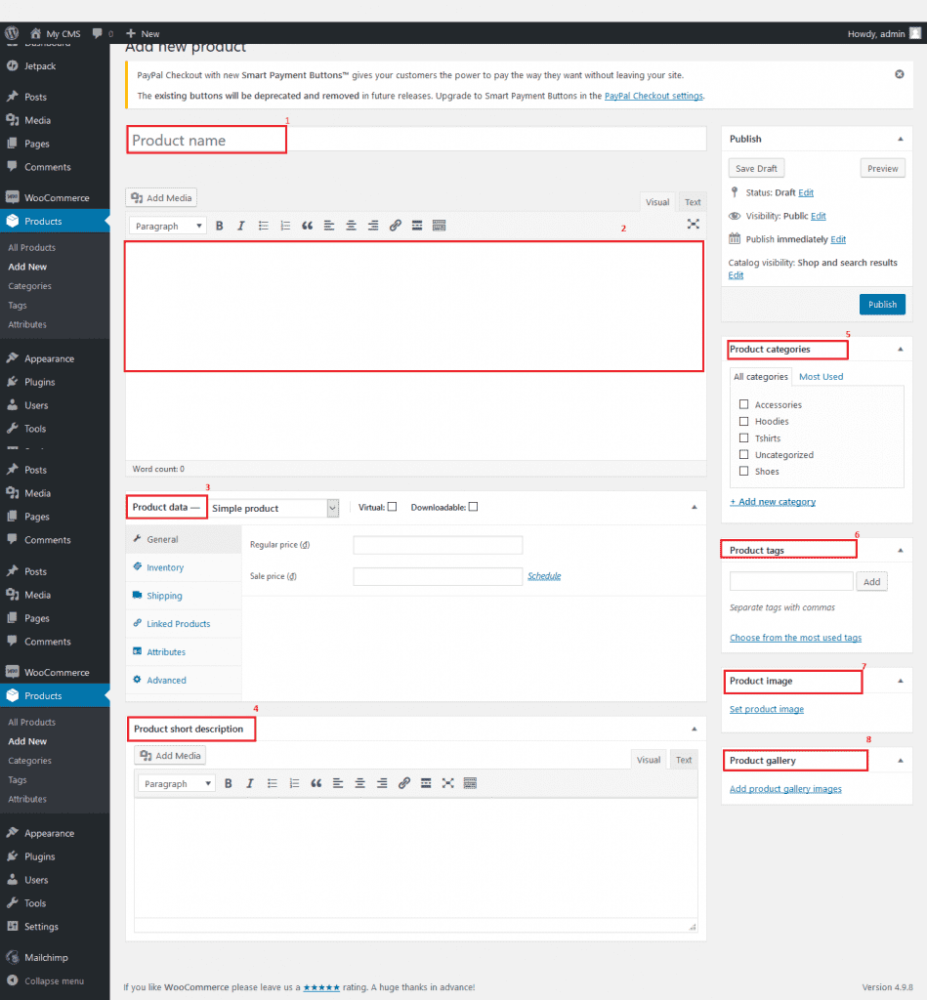
Task: Focus the Sale price field
Action: [438, 576]
